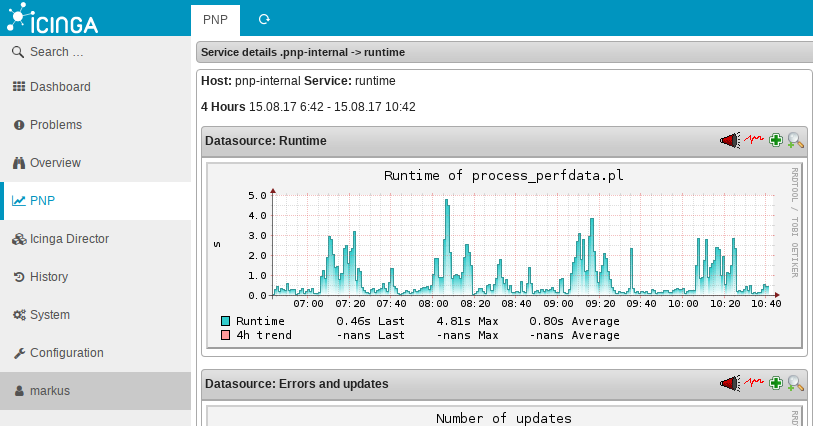This screenshot has height=426, width=813.
Task: Focus the Search field in sidebar
Action: pos(95,52)
